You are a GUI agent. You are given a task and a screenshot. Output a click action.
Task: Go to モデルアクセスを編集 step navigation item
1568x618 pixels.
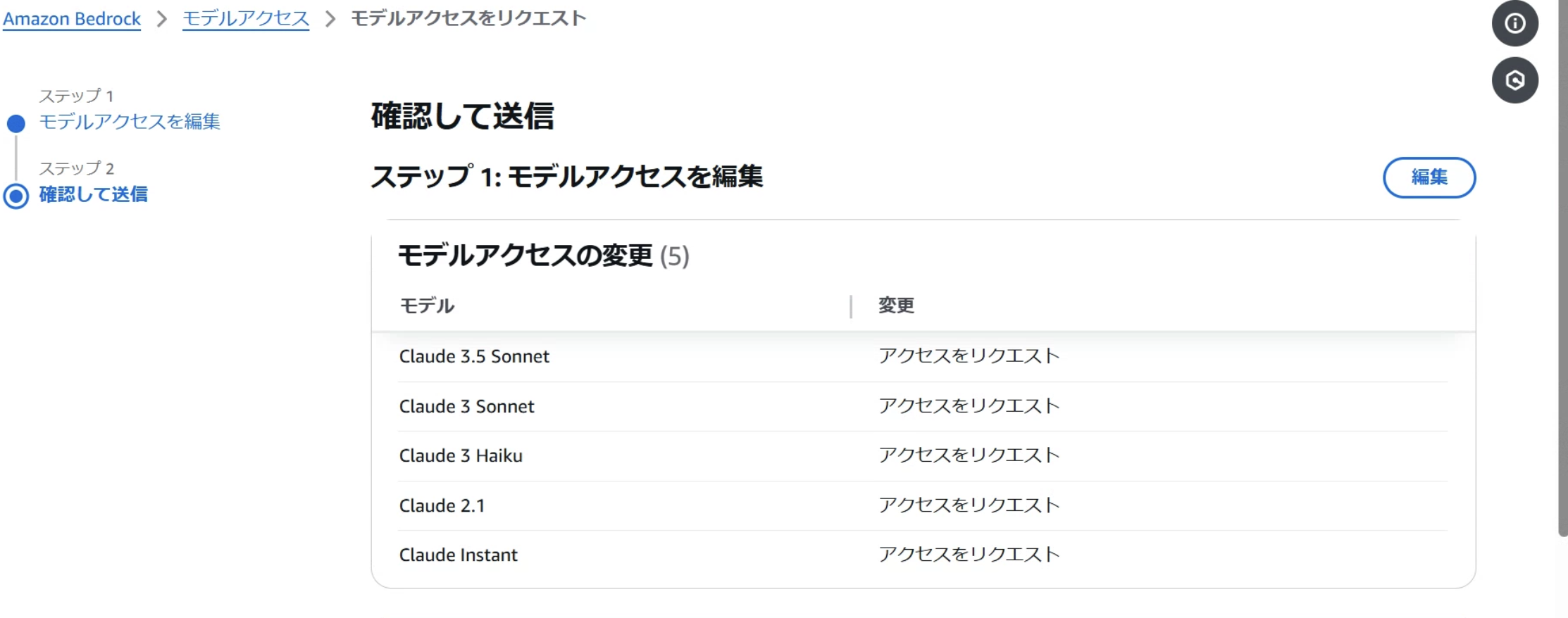pyautogui.click(x=129, y=122)
